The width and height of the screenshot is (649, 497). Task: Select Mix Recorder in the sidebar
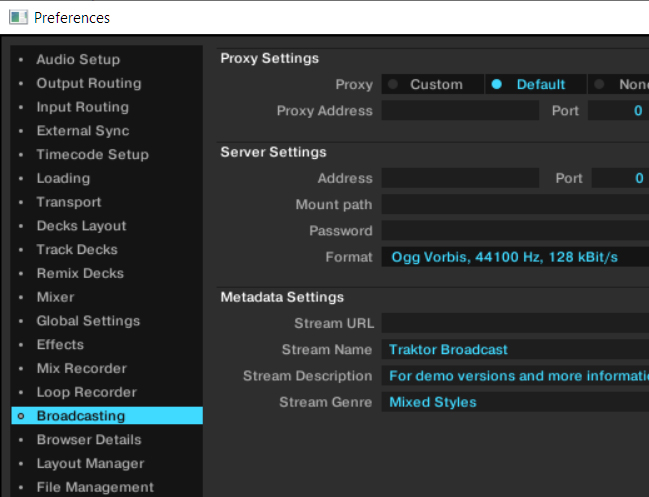[81, 369]
